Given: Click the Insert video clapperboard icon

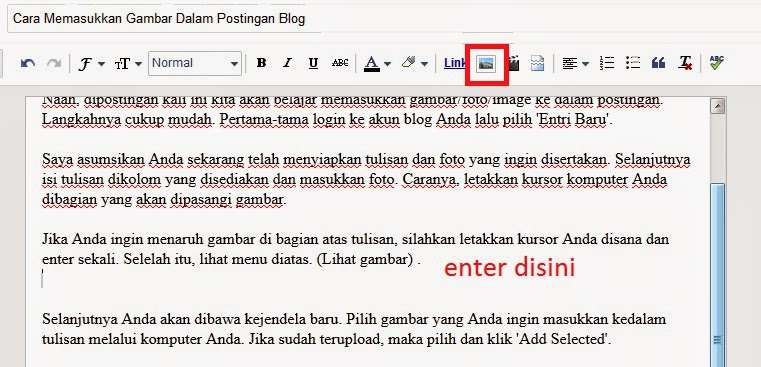Looking at the screenshot, I should (x=513, y=63).
